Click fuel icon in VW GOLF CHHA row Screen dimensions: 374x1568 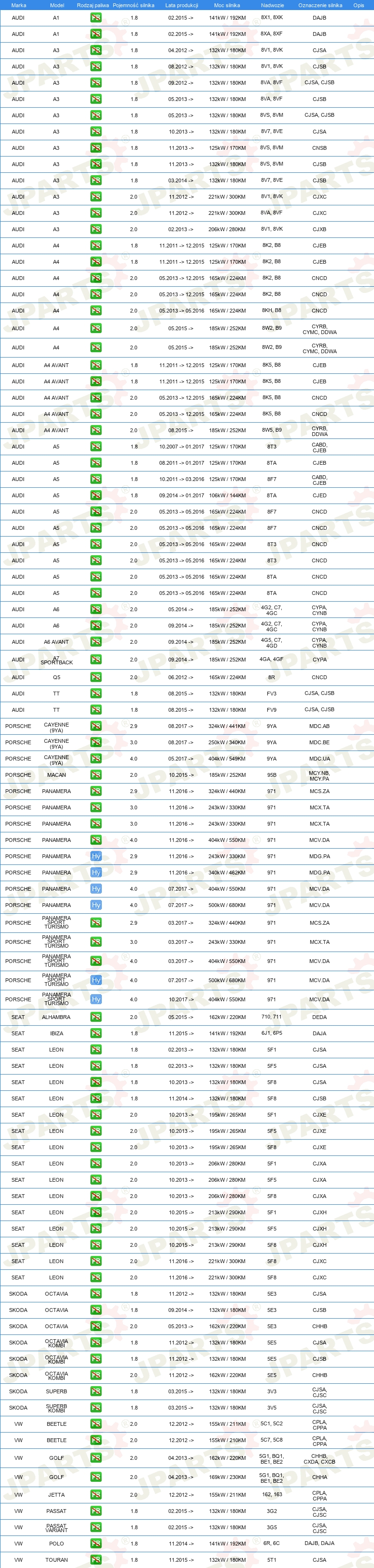point(96,1478)
